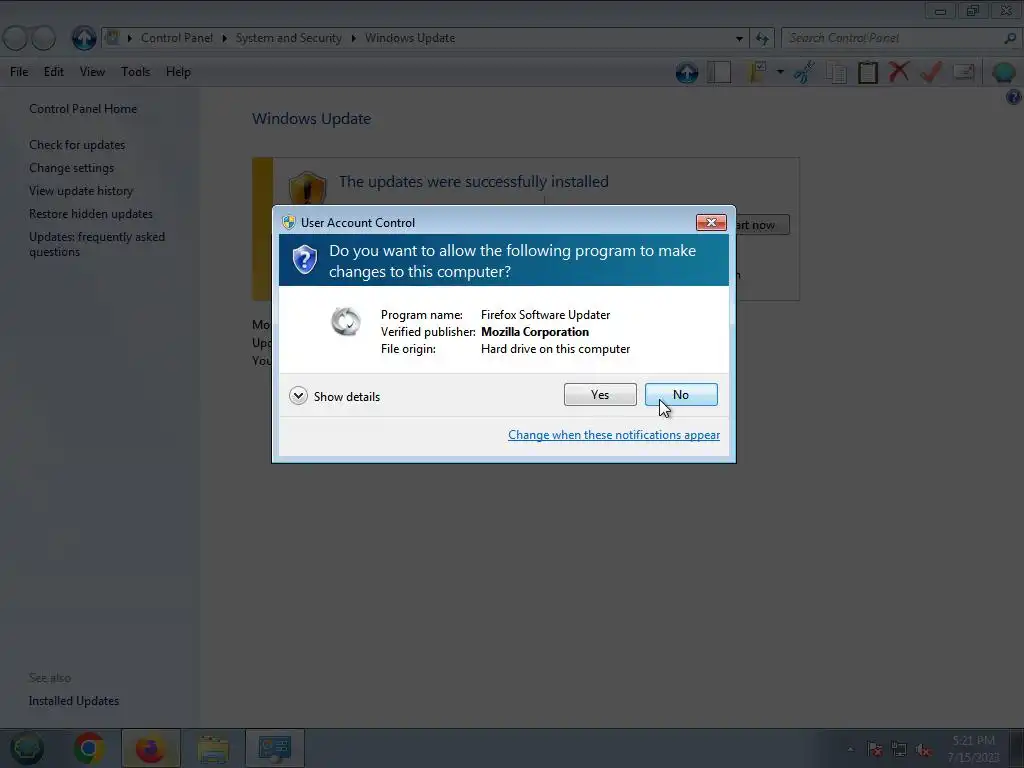Viewport: 1024px width, 768px height.
Task: Open dropdown arrow next to properties icon
Action: pyautogui.click(x=780, y=72)
